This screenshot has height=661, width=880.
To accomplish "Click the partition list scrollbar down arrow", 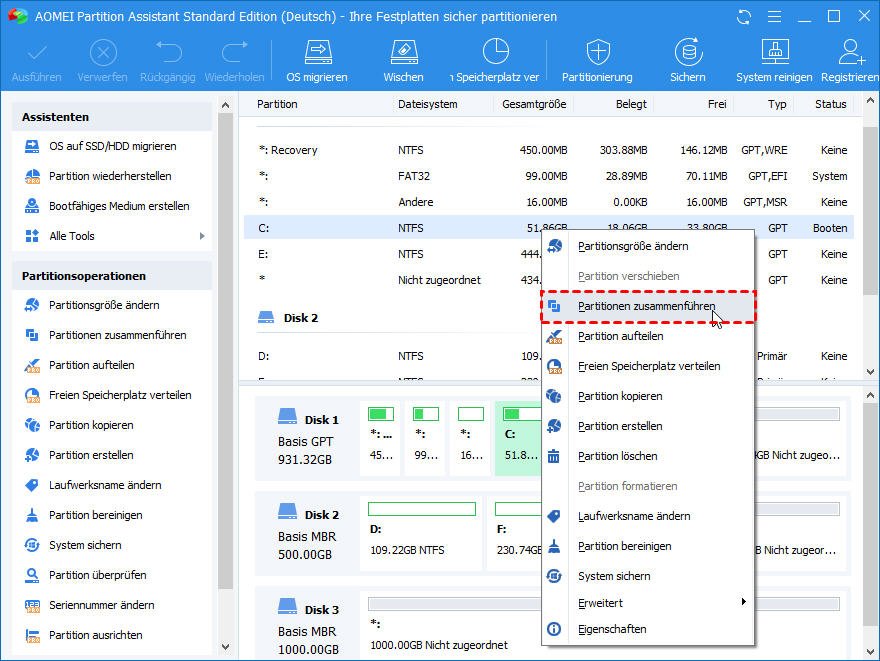I will [870, 372].
